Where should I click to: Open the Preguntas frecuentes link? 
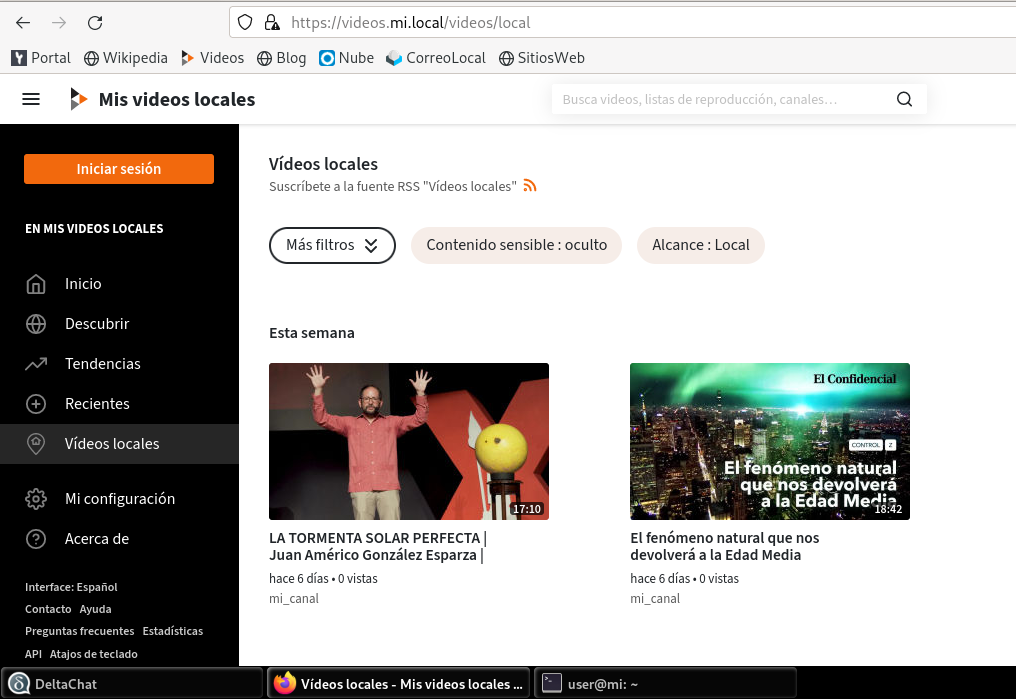80,631
